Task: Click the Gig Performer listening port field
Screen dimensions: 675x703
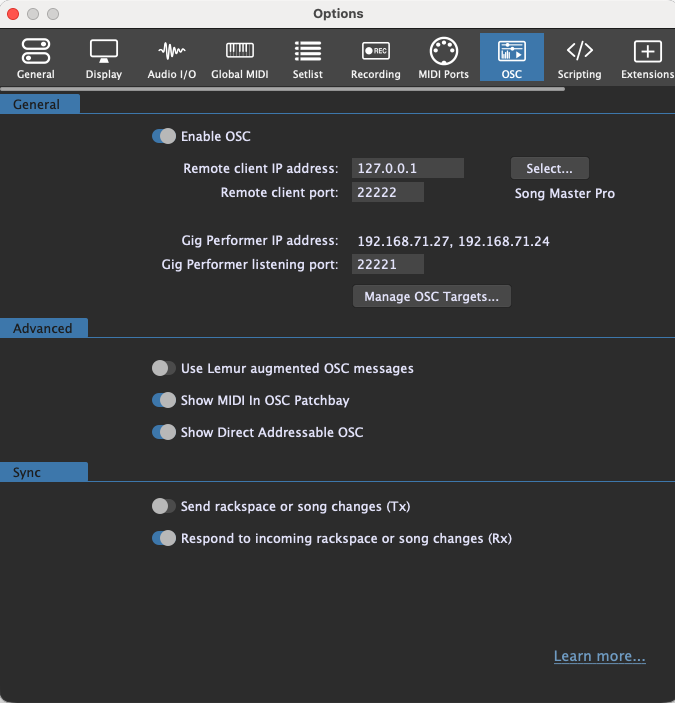Action: click(x=388, y=265)
